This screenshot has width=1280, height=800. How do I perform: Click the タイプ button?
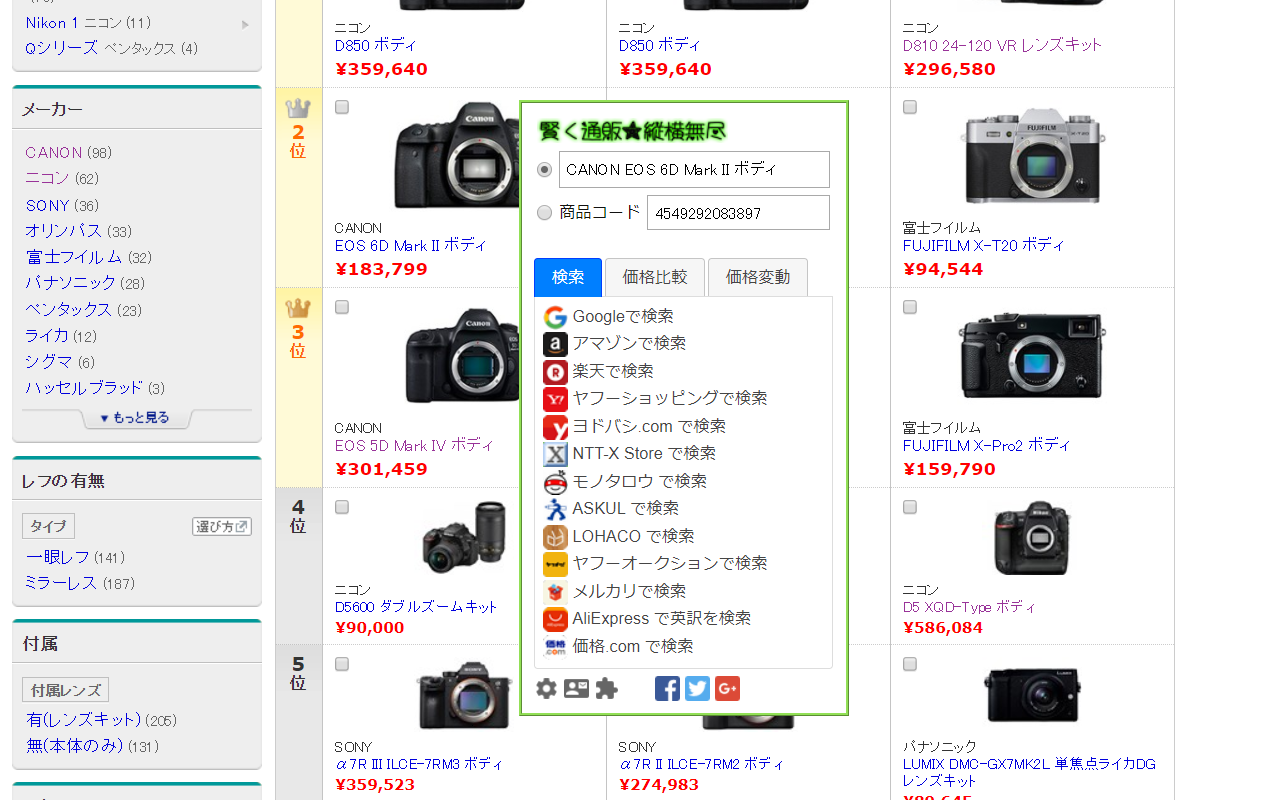coord(48,526)
